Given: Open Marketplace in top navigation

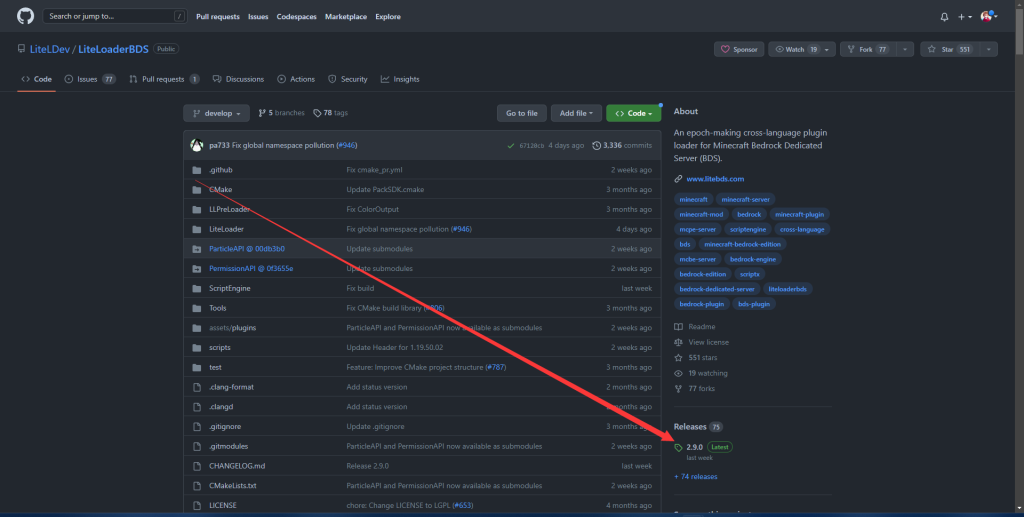Looking at the screenshot, I should (345, 17).
